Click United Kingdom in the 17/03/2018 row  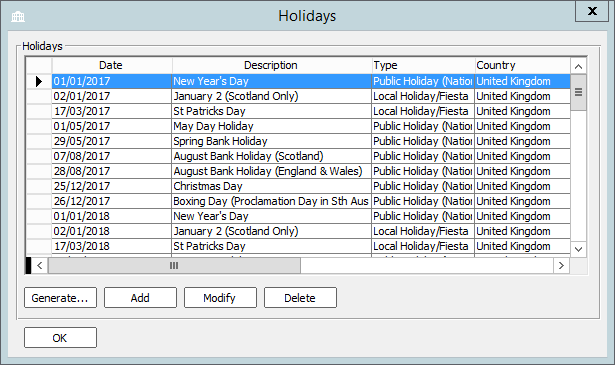(x=522, y=246)
